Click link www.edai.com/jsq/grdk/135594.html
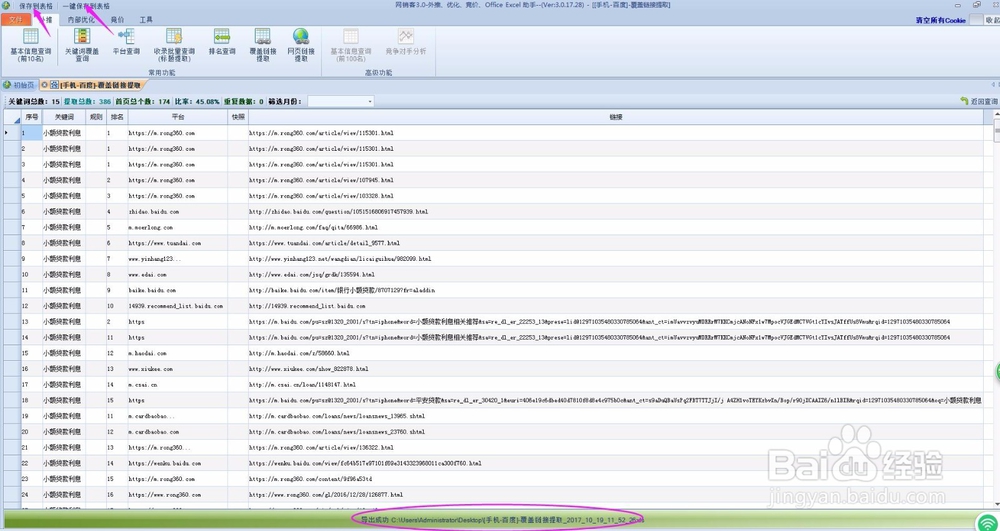The height and width of the screenshot is (531, 1000). pos(311,275)
